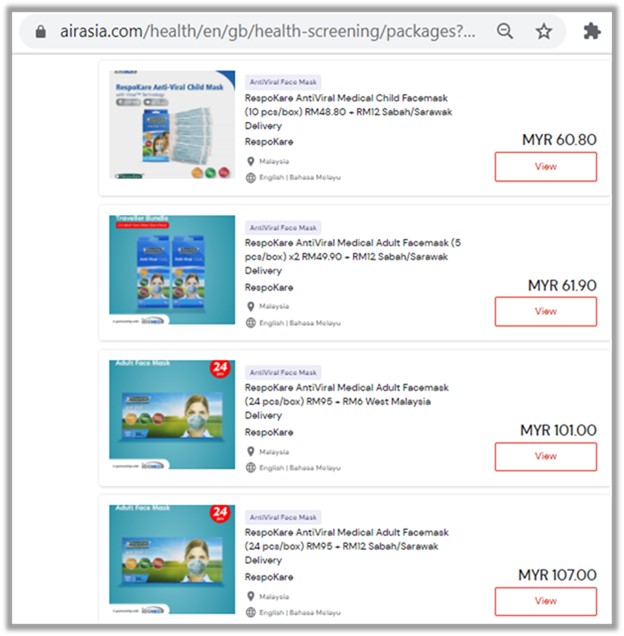Viewport: 624px width, 636px height.
Task: Open the Child Facemask 10 pcs/box title link
Action: (348, 112)
